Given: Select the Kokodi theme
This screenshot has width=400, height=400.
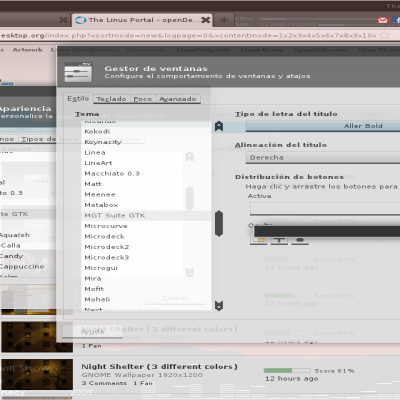Looking at the screenshot, I should pos(147,131).
